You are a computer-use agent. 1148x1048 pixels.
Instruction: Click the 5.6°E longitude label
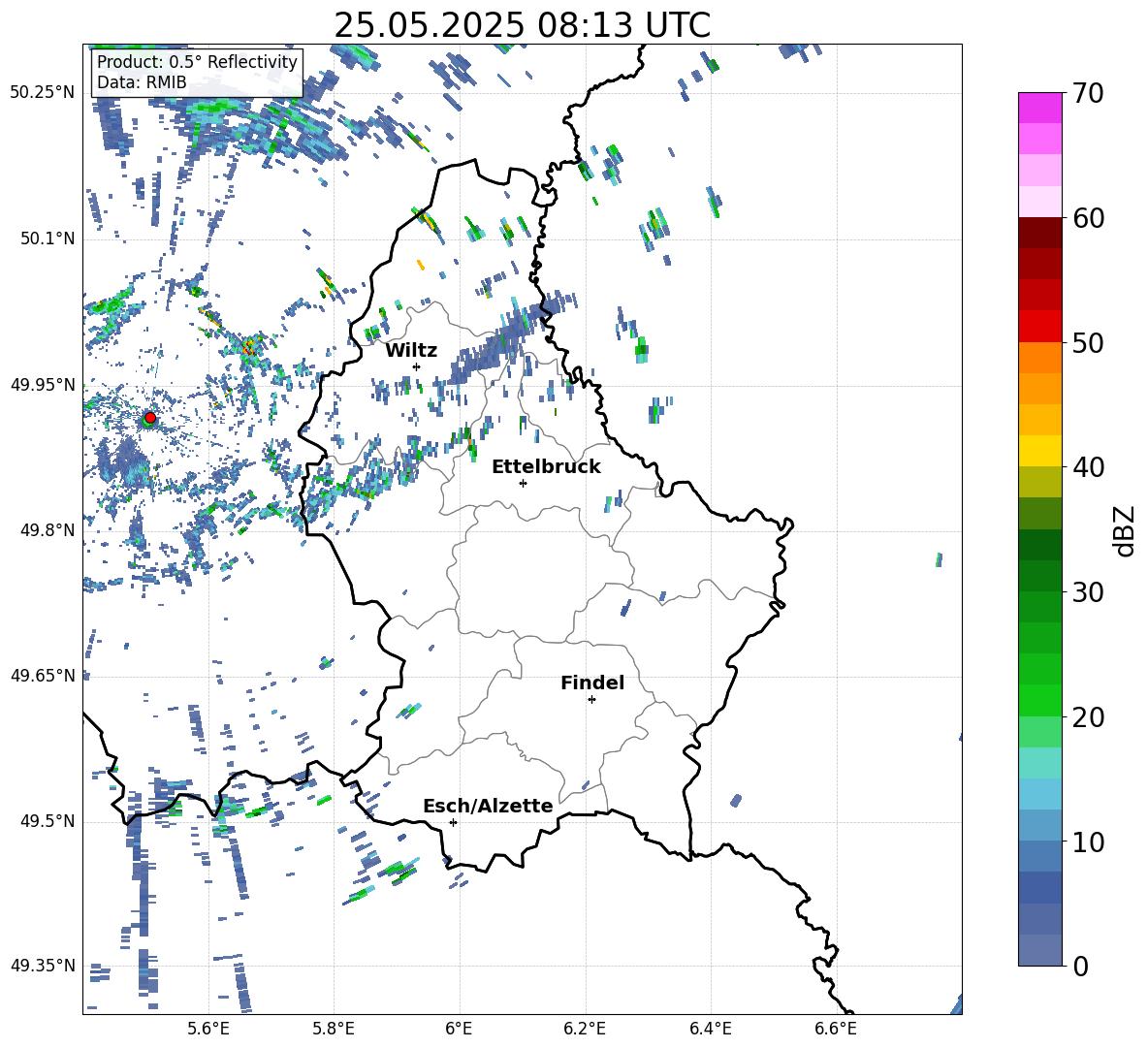[x=208, y=1029]
